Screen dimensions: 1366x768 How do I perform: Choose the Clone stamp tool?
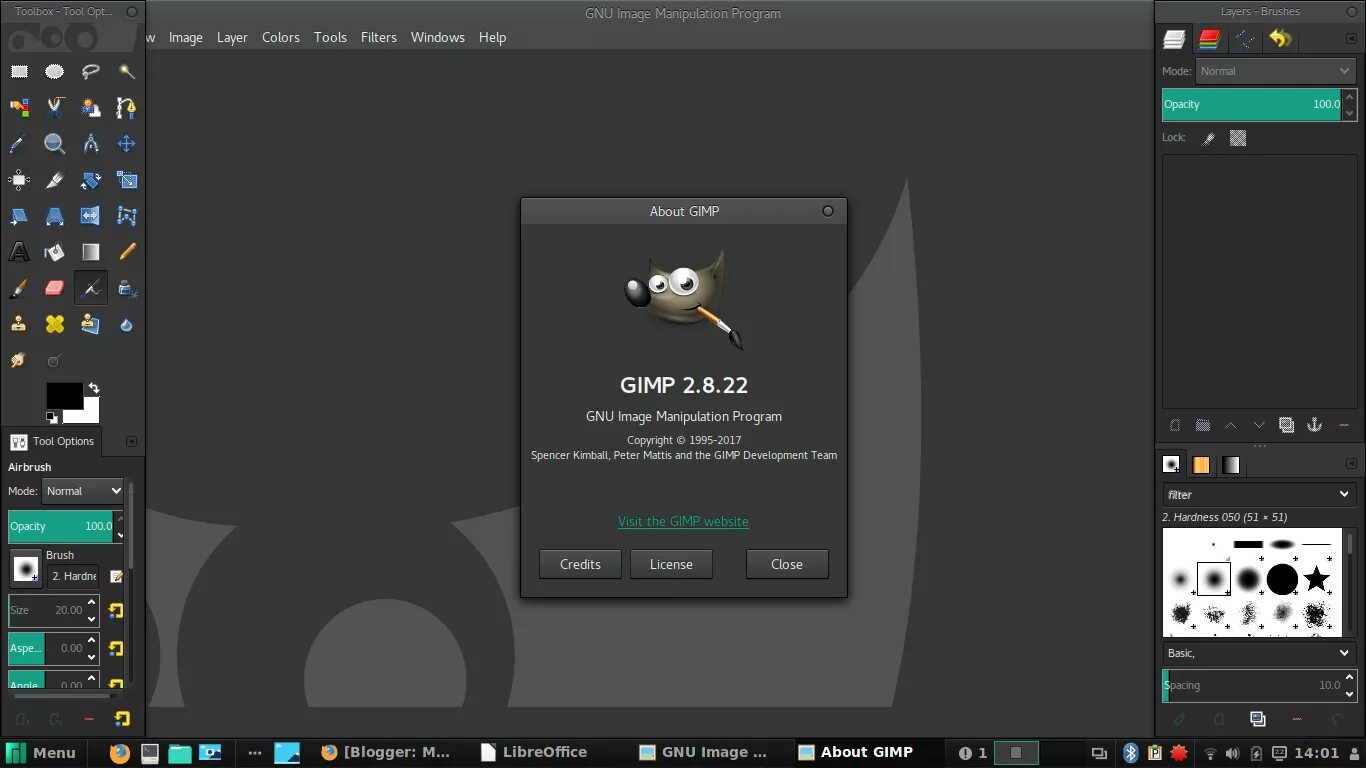tap(19, 324)
